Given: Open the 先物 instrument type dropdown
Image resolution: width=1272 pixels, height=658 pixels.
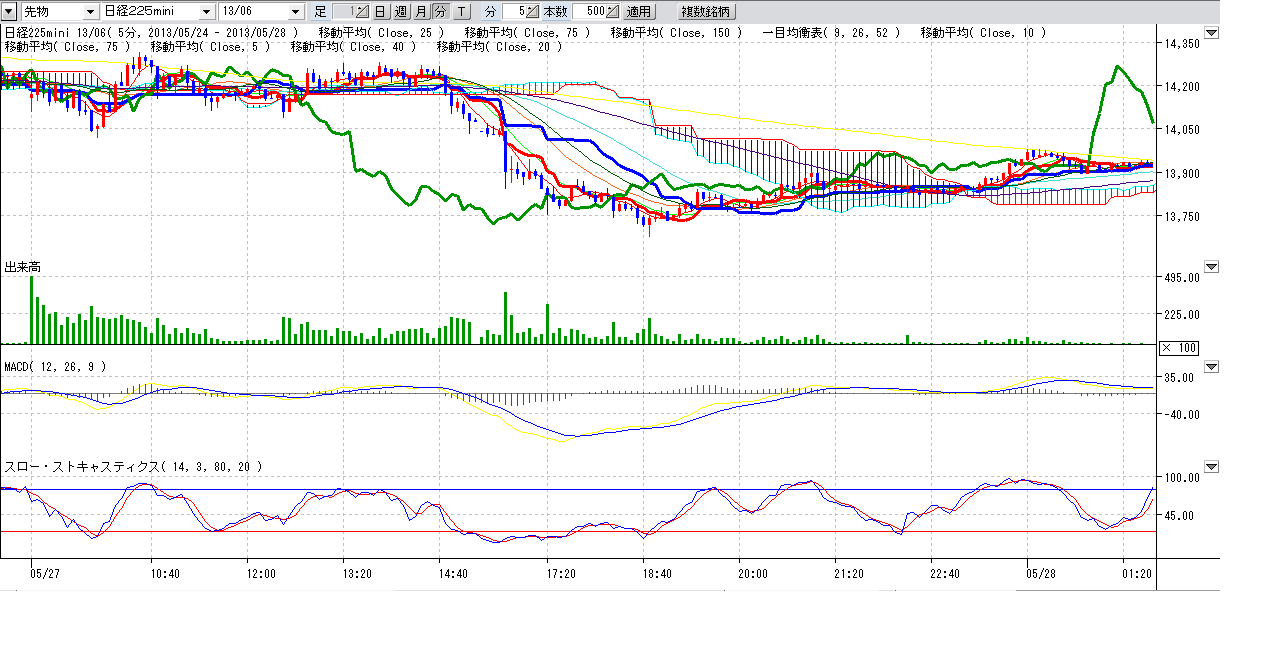Looking at the screenshot, I should coord(91,12).
